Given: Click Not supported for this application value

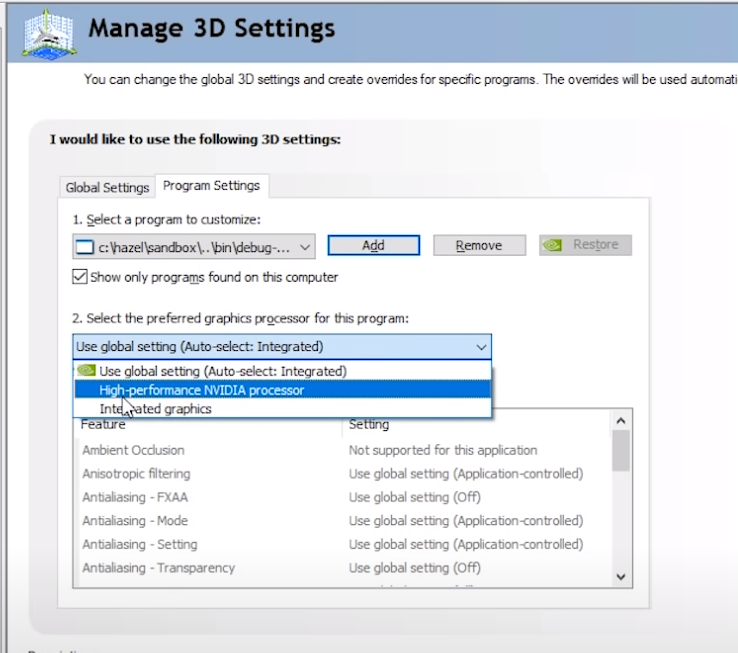Looking at the screenshot, I should (x=443, y=450).
